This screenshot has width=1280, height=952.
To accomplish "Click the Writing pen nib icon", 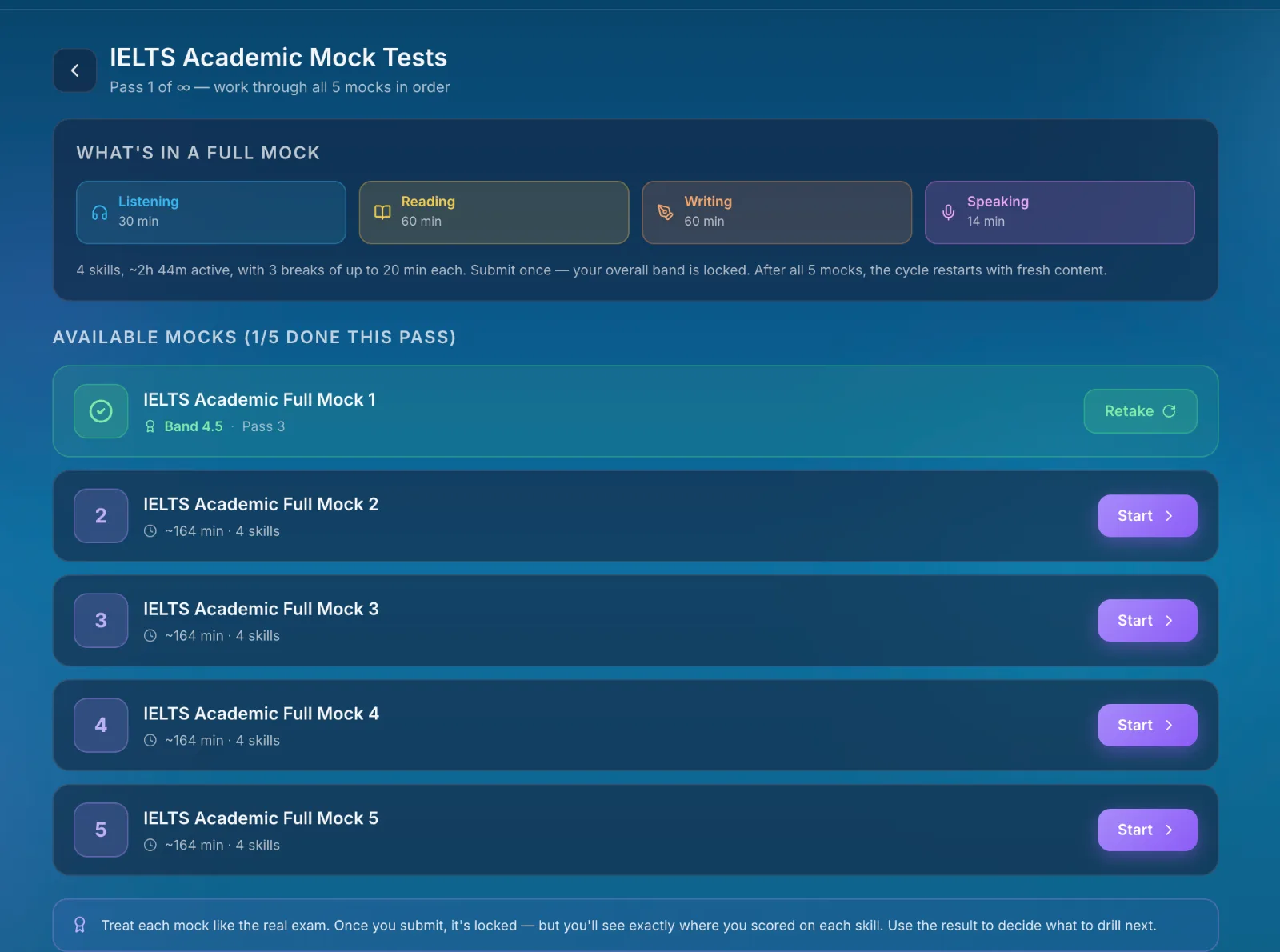I will pos(665,212).
